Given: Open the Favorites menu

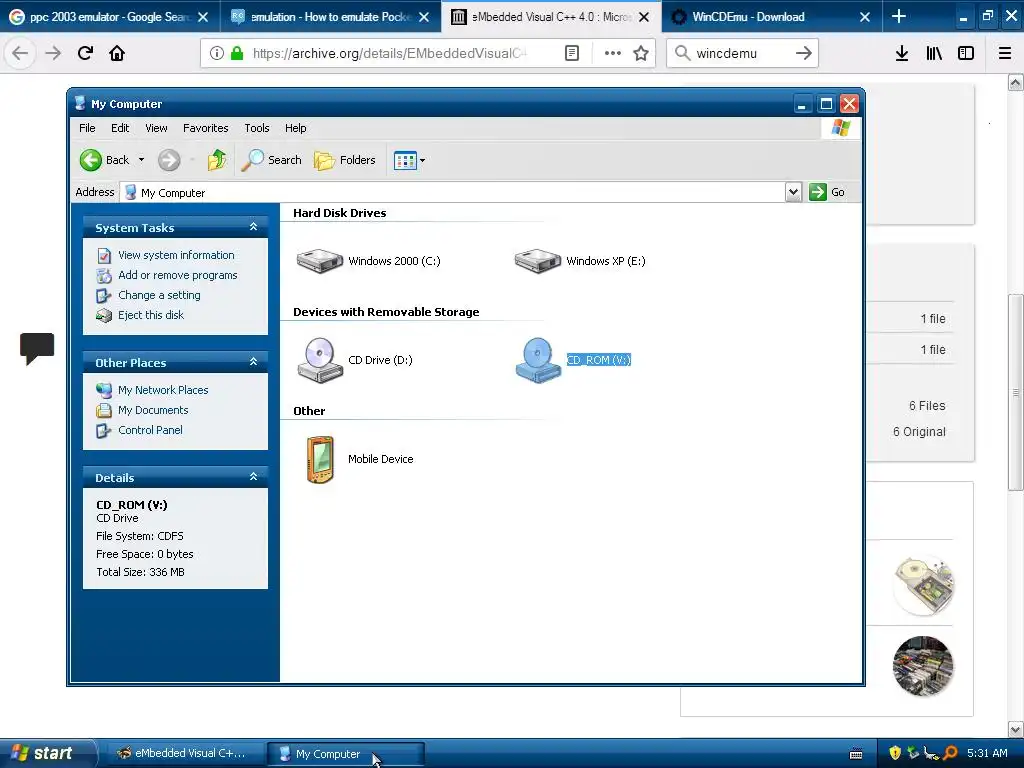Looking at the screenshot, I should [x=206, y=128].
